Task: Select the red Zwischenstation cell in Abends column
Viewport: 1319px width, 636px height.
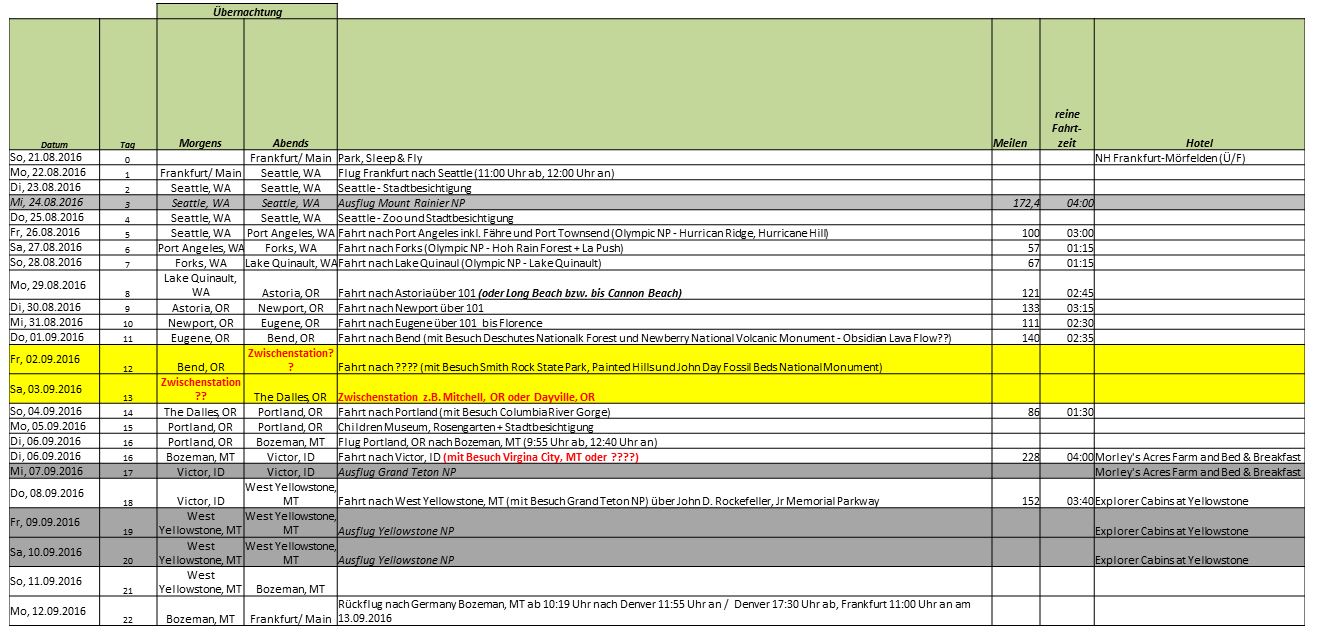Action: click(290, 359)
